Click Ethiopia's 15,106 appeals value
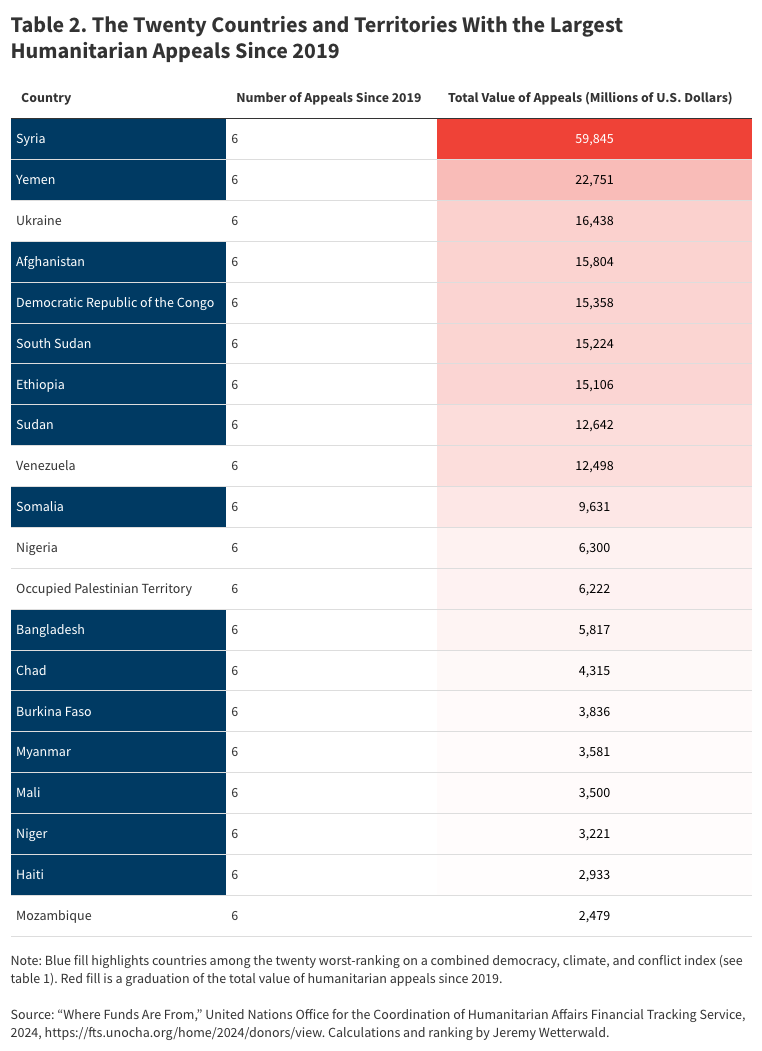The width and height of the screenshot is (762, 1051). 594,384
